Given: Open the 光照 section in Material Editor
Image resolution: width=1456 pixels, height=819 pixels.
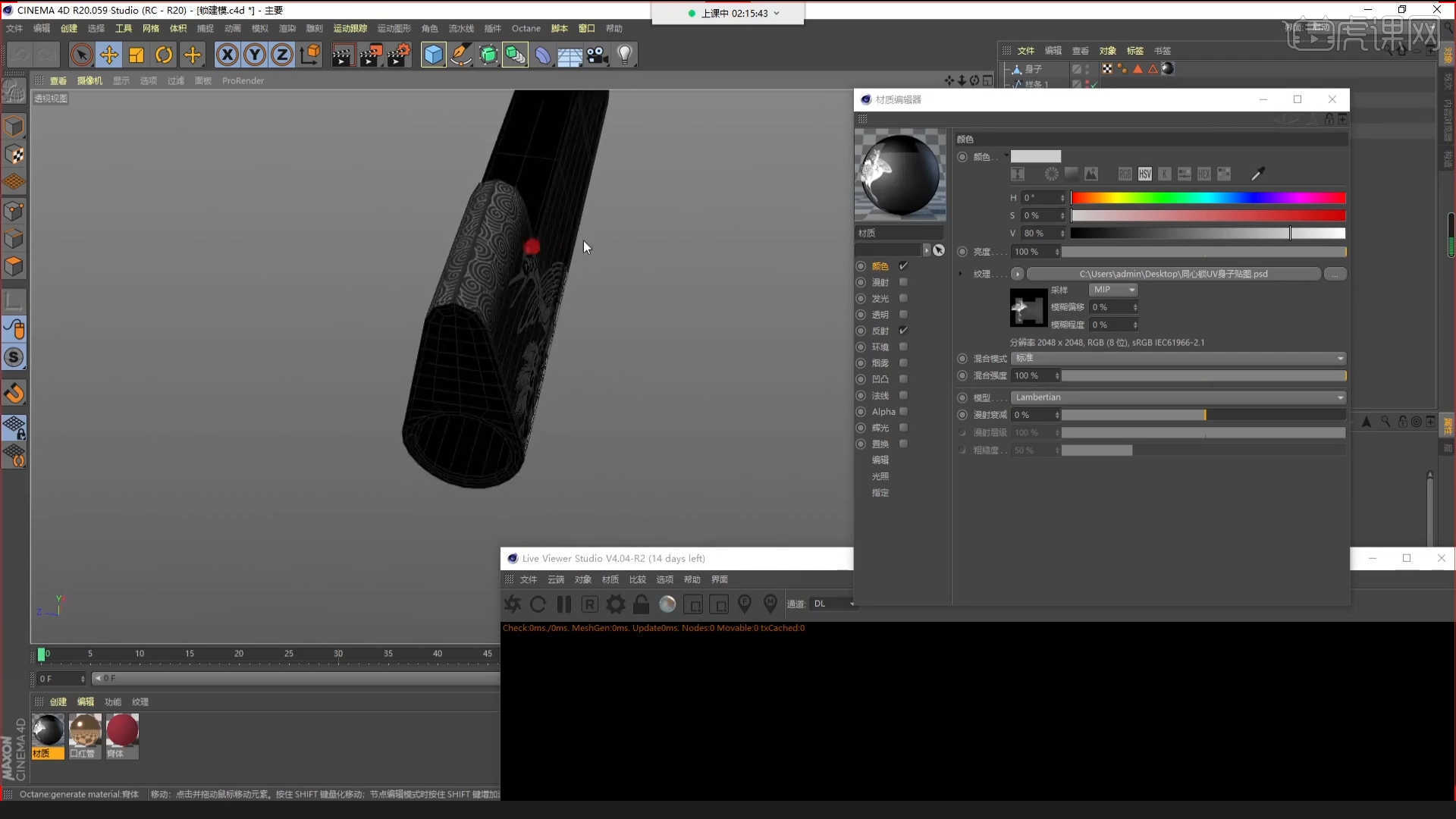Looking at the screenshot, I should [880, 476].
